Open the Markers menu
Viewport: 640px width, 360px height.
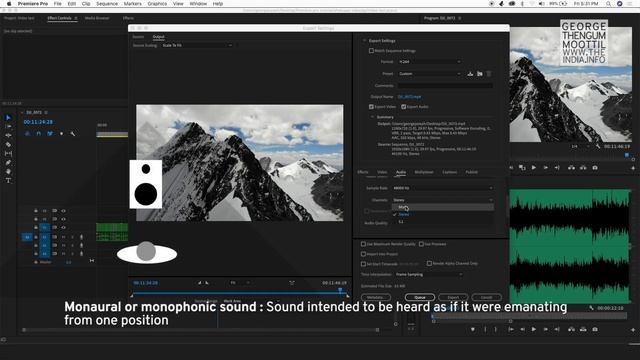click(x=133, y=4)
